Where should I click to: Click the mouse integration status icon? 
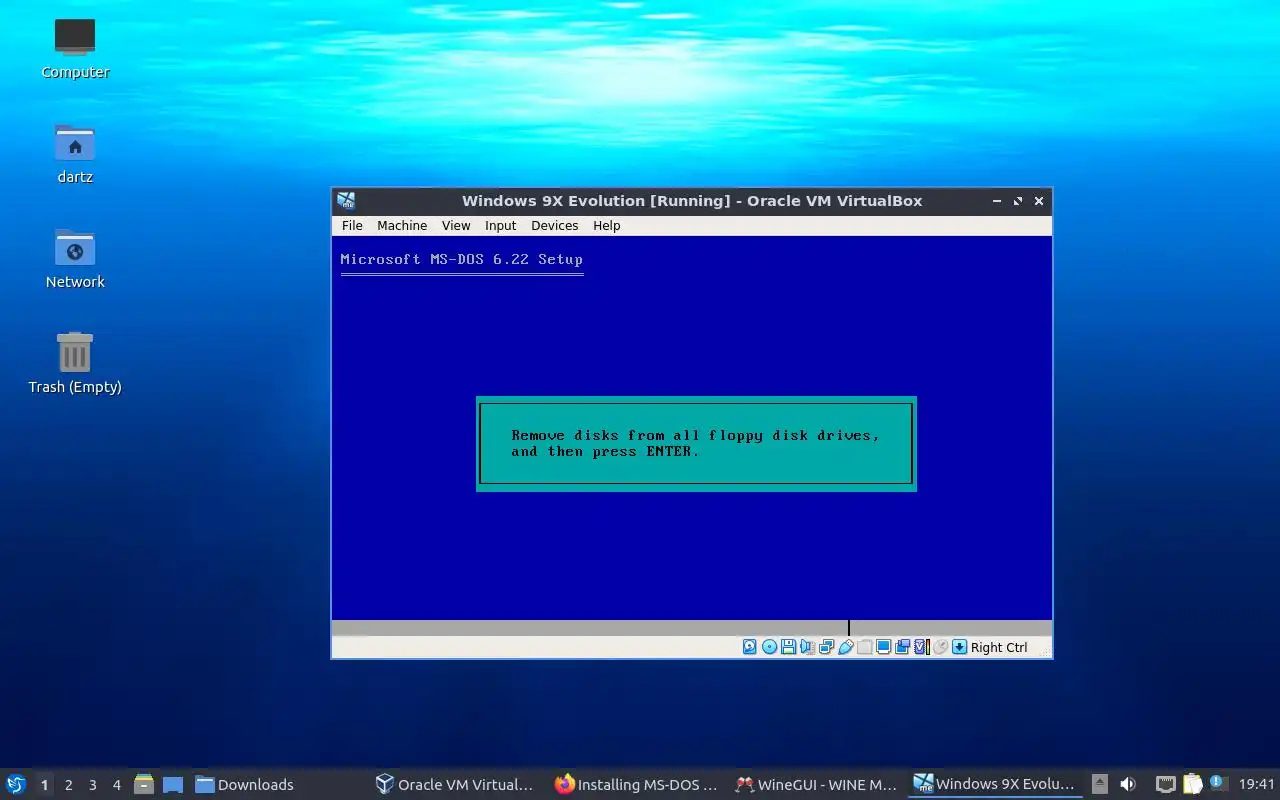coord(940,647)
